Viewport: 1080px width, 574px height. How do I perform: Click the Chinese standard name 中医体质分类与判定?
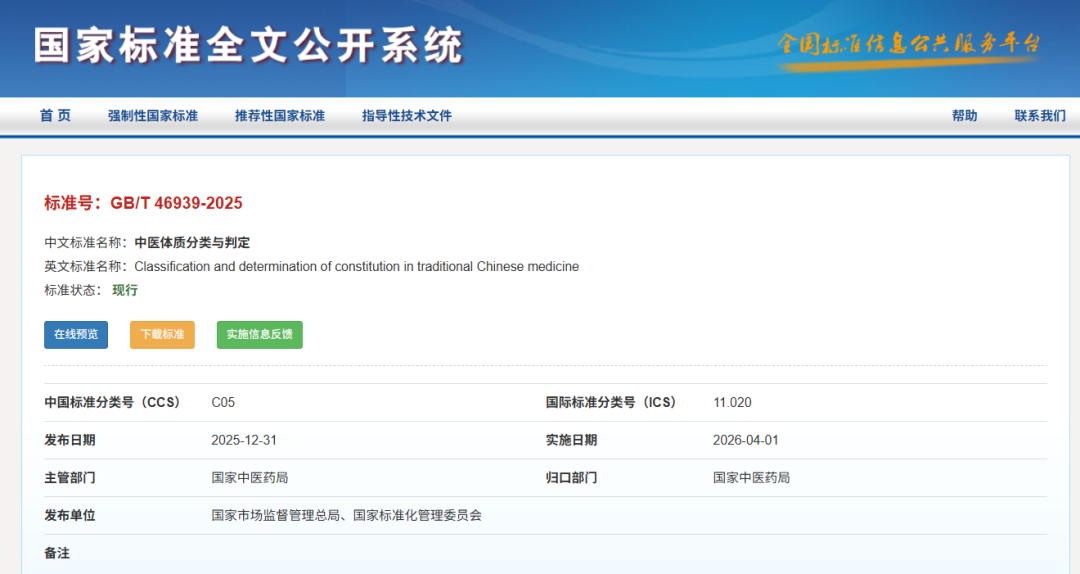tap(192, 243)
